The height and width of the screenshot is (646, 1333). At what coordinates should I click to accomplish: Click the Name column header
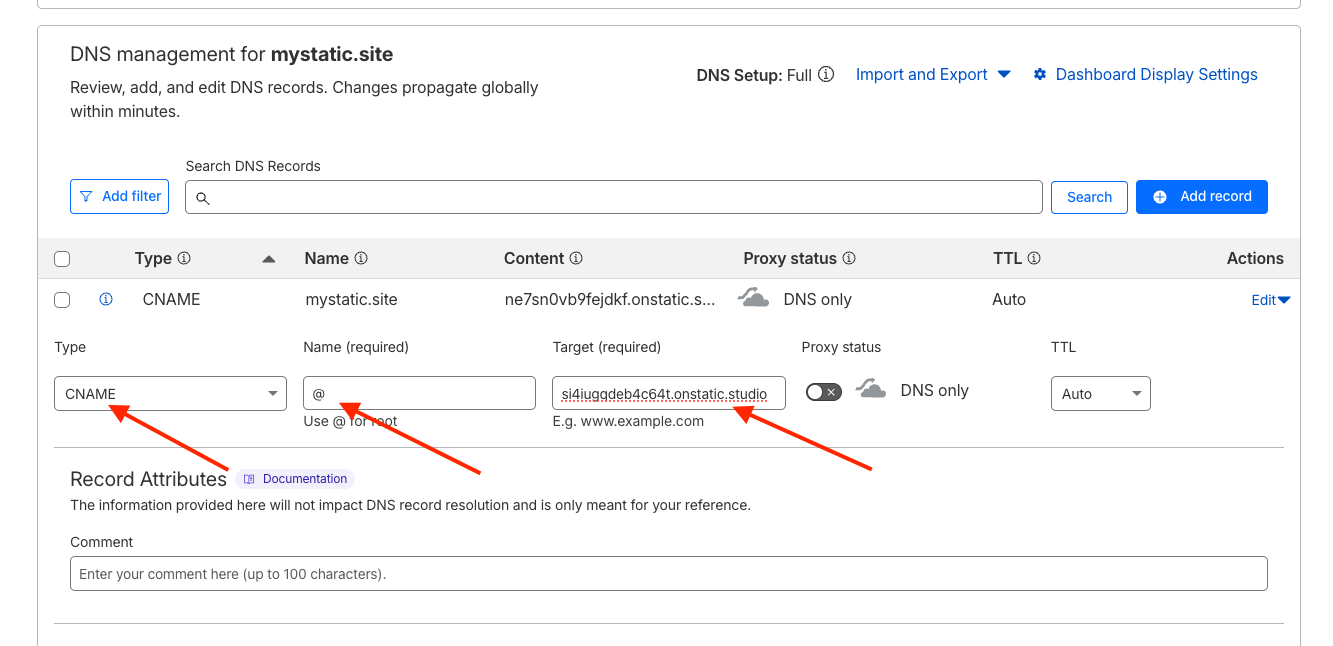pos(326,258)
